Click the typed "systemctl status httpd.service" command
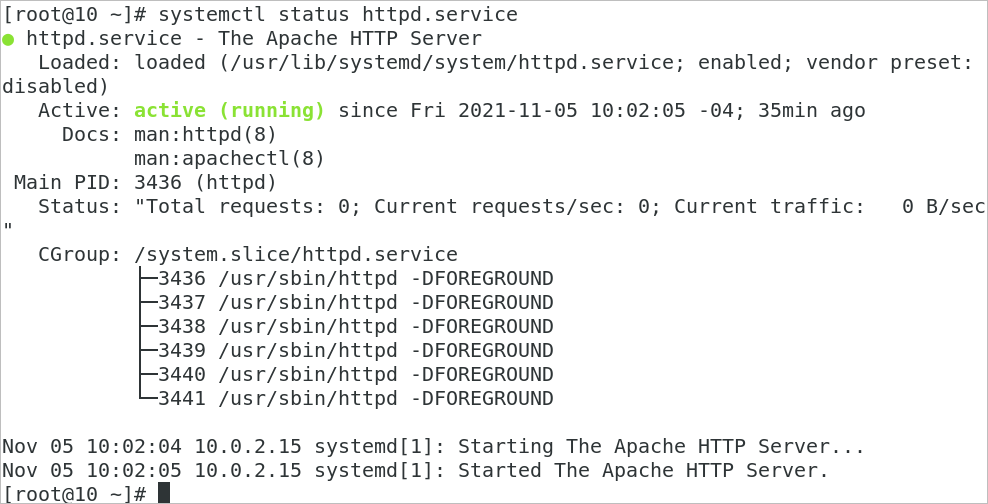Image resolution: width=988 pixels, height=504 pixels. pyautogui.click(x=337, y=15)
